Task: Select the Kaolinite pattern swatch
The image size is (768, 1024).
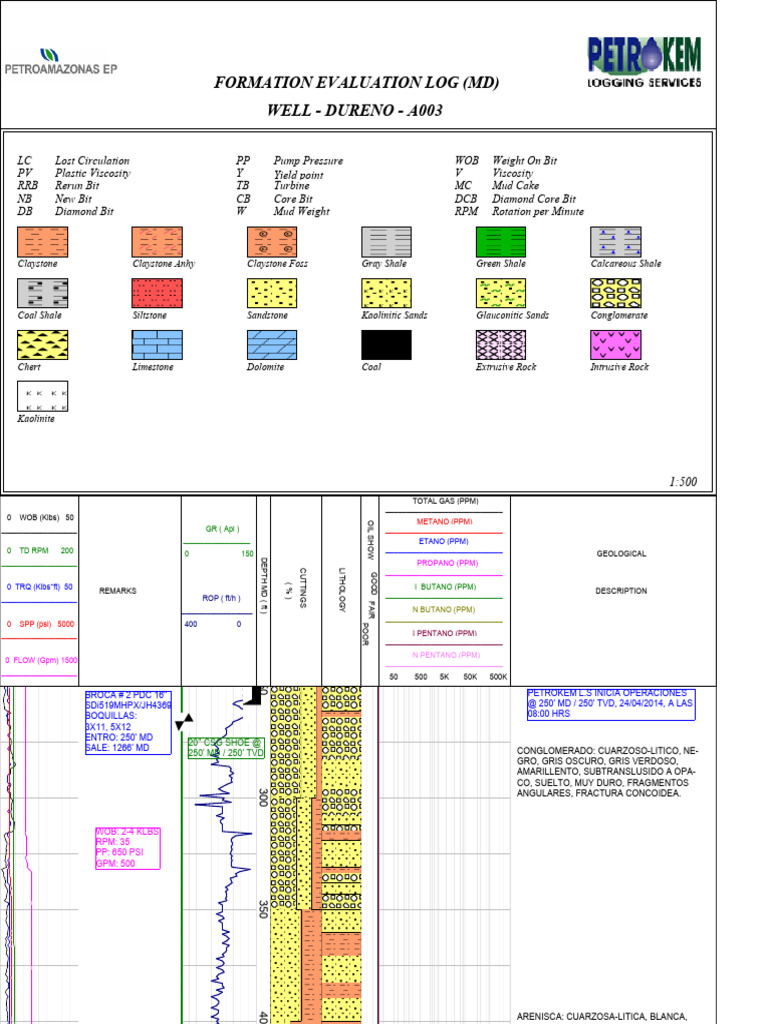Action: pos(42,396)
